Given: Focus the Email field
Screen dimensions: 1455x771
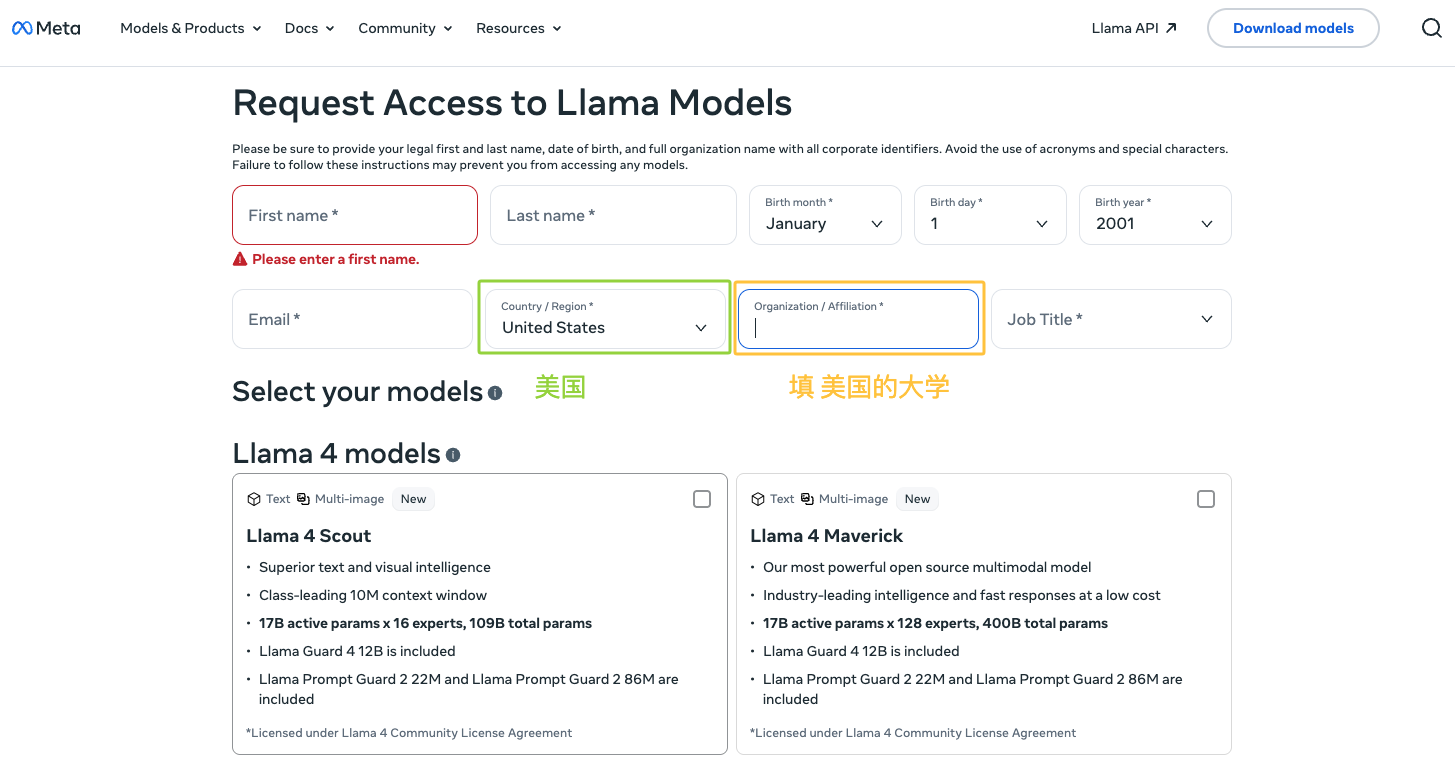Looking at the screenshot, I should (x=352, y=319).
